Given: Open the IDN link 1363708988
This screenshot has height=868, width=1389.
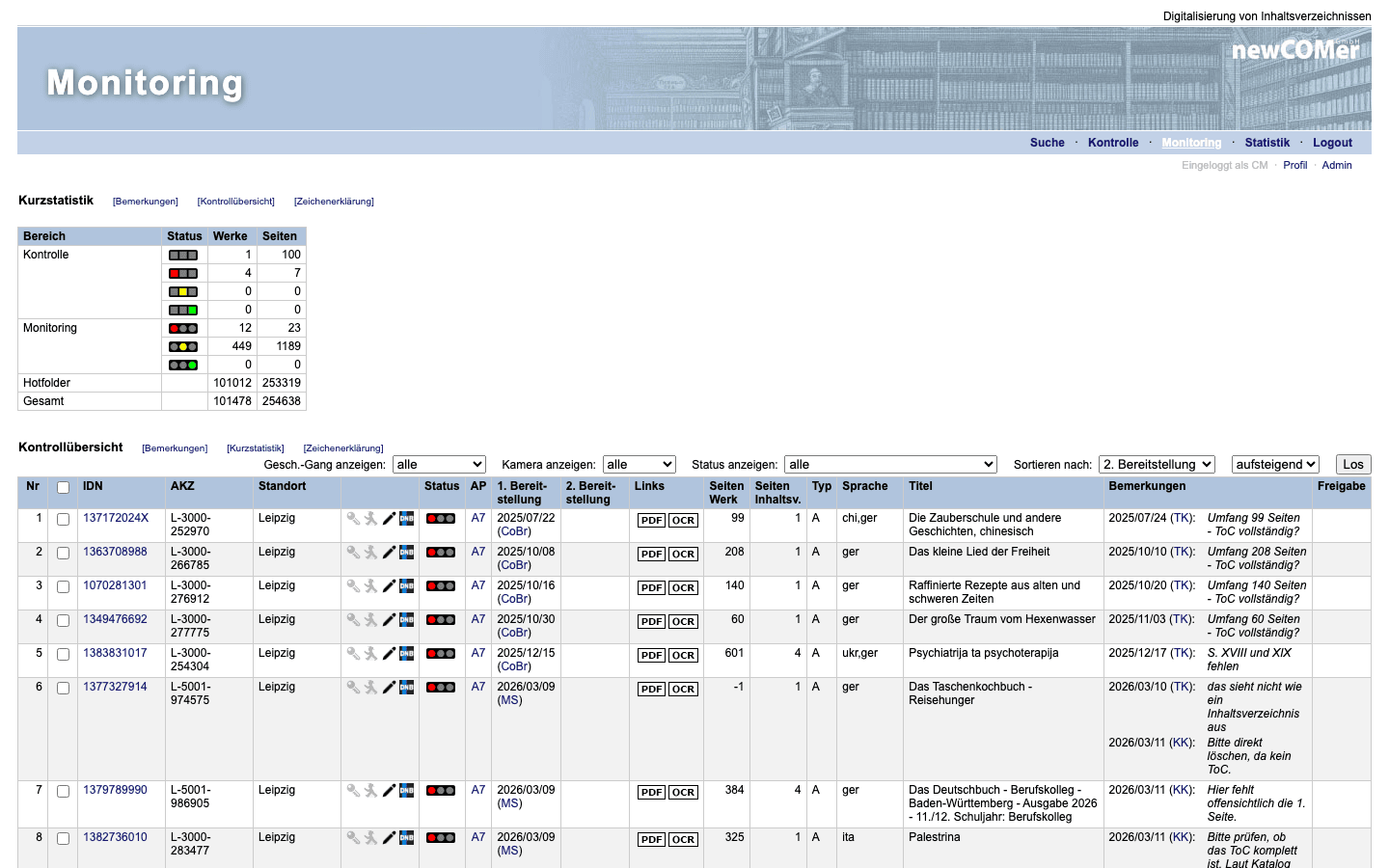Looking at the screenshot, I should click(x=115, y=552).
